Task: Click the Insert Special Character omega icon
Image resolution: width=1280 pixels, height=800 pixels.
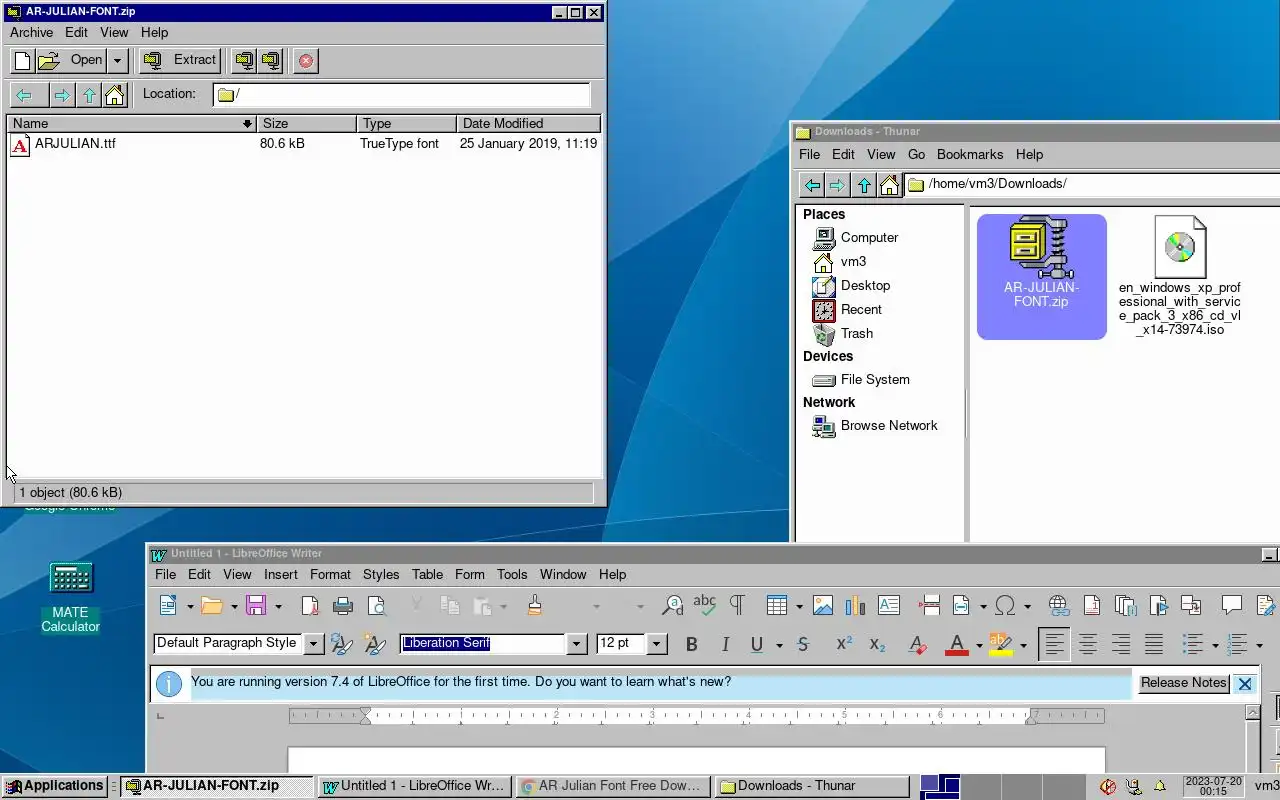Action: pos(1006,606)
